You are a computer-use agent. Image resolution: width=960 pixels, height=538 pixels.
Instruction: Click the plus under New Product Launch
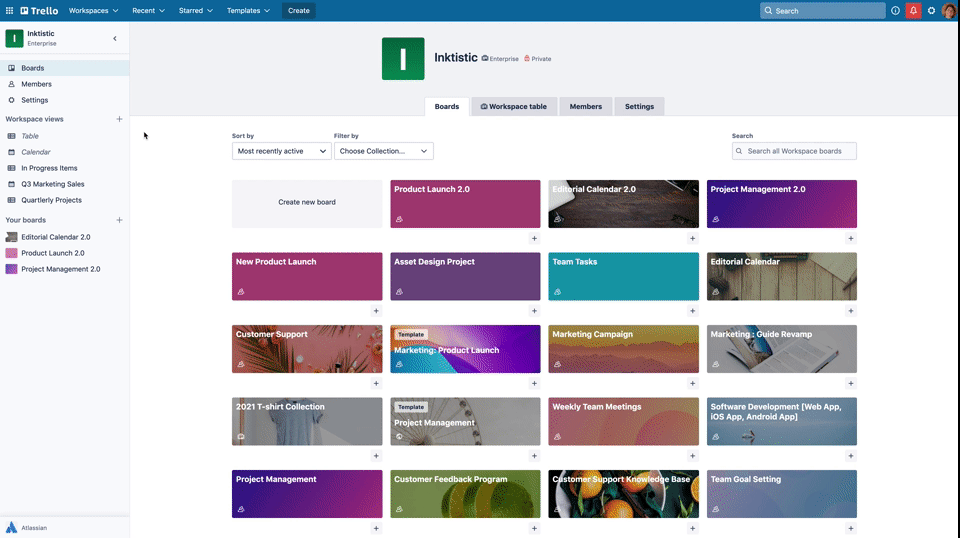[376, 311]
